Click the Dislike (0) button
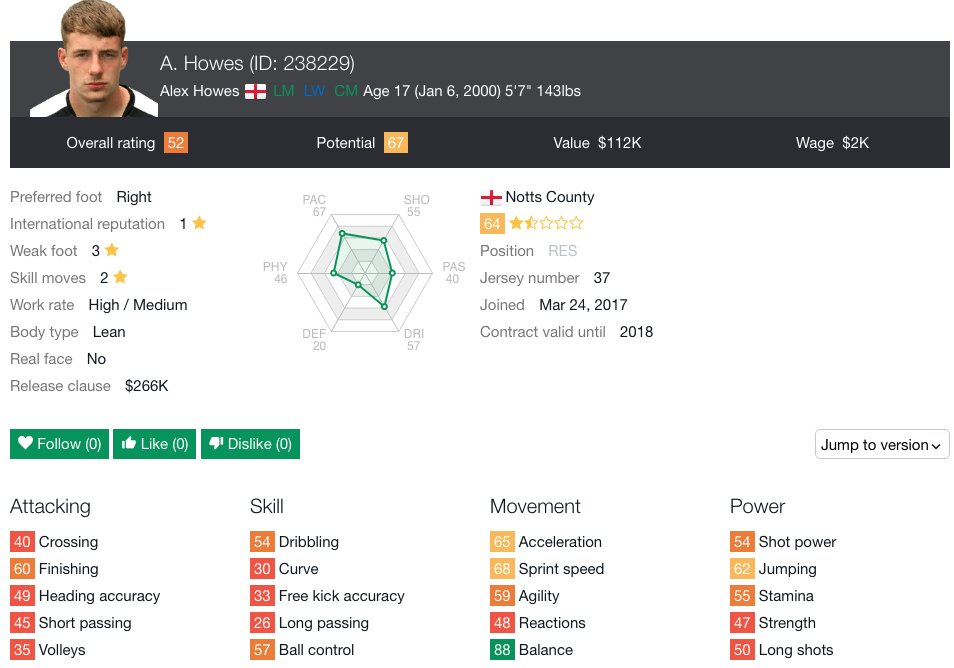 pyautogui.click(x=250, y=444)
